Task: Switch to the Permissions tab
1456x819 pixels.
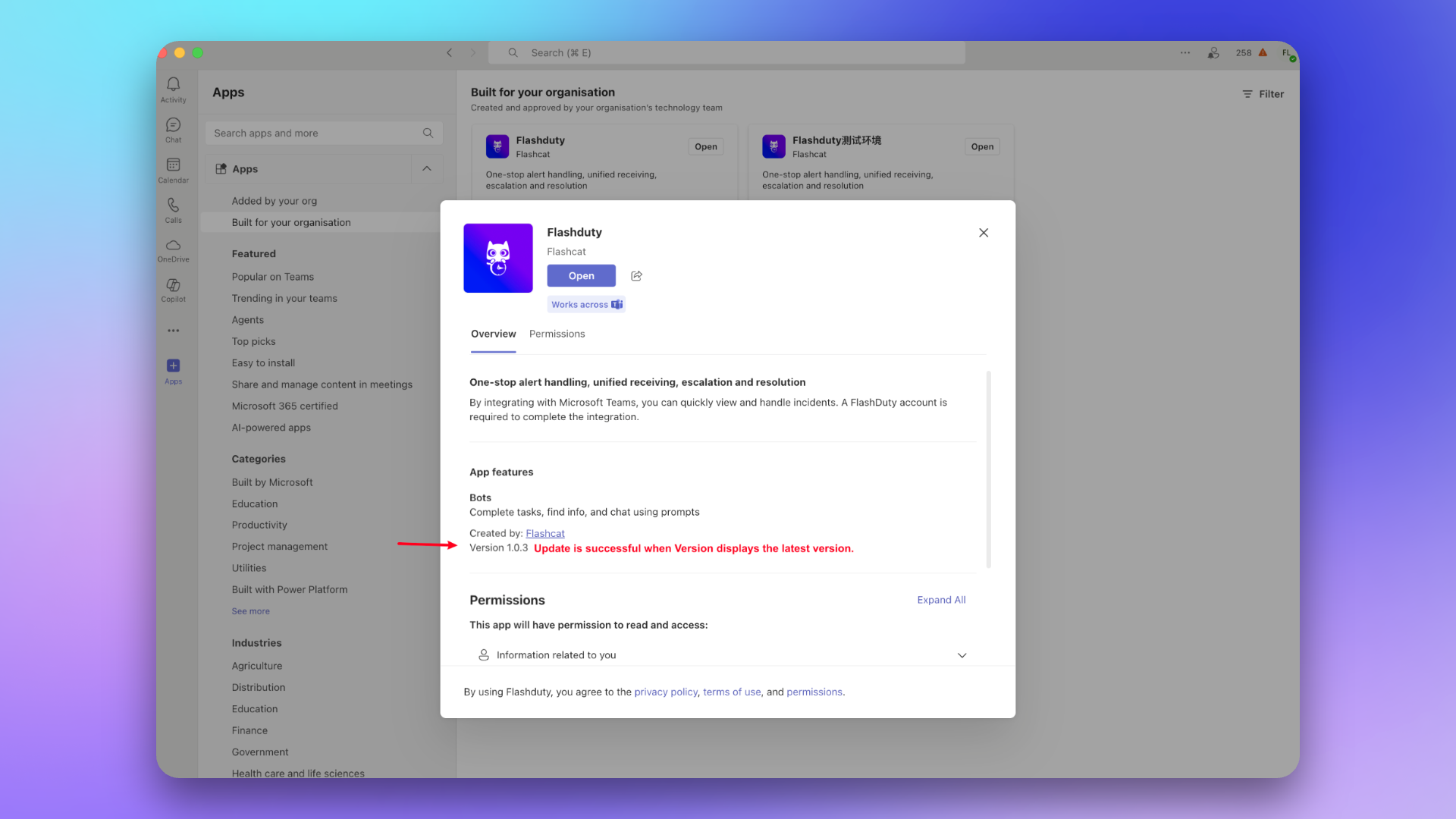Action: pos(557,334)
